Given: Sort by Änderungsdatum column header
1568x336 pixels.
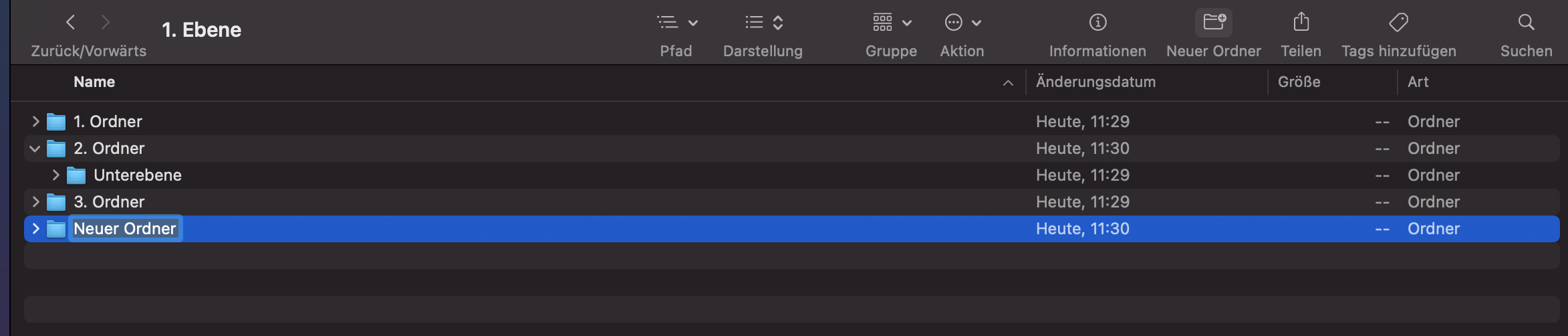Looking at the screenshot, I should coord(1095,82).
